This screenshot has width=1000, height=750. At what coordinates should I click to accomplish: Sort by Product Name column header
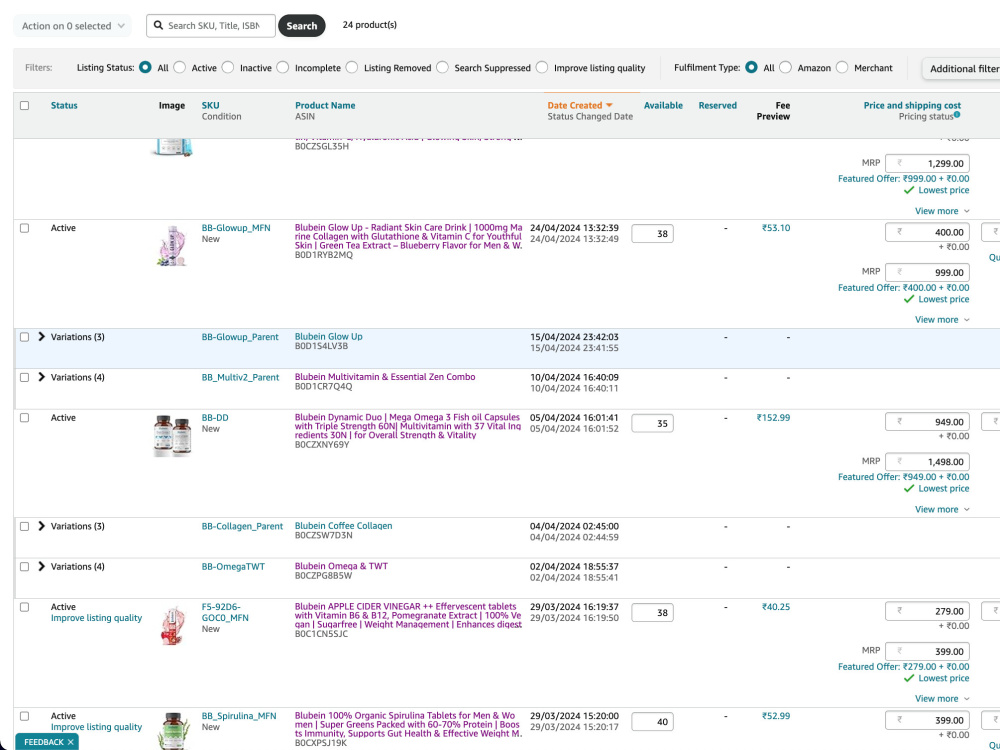(325, 105)
